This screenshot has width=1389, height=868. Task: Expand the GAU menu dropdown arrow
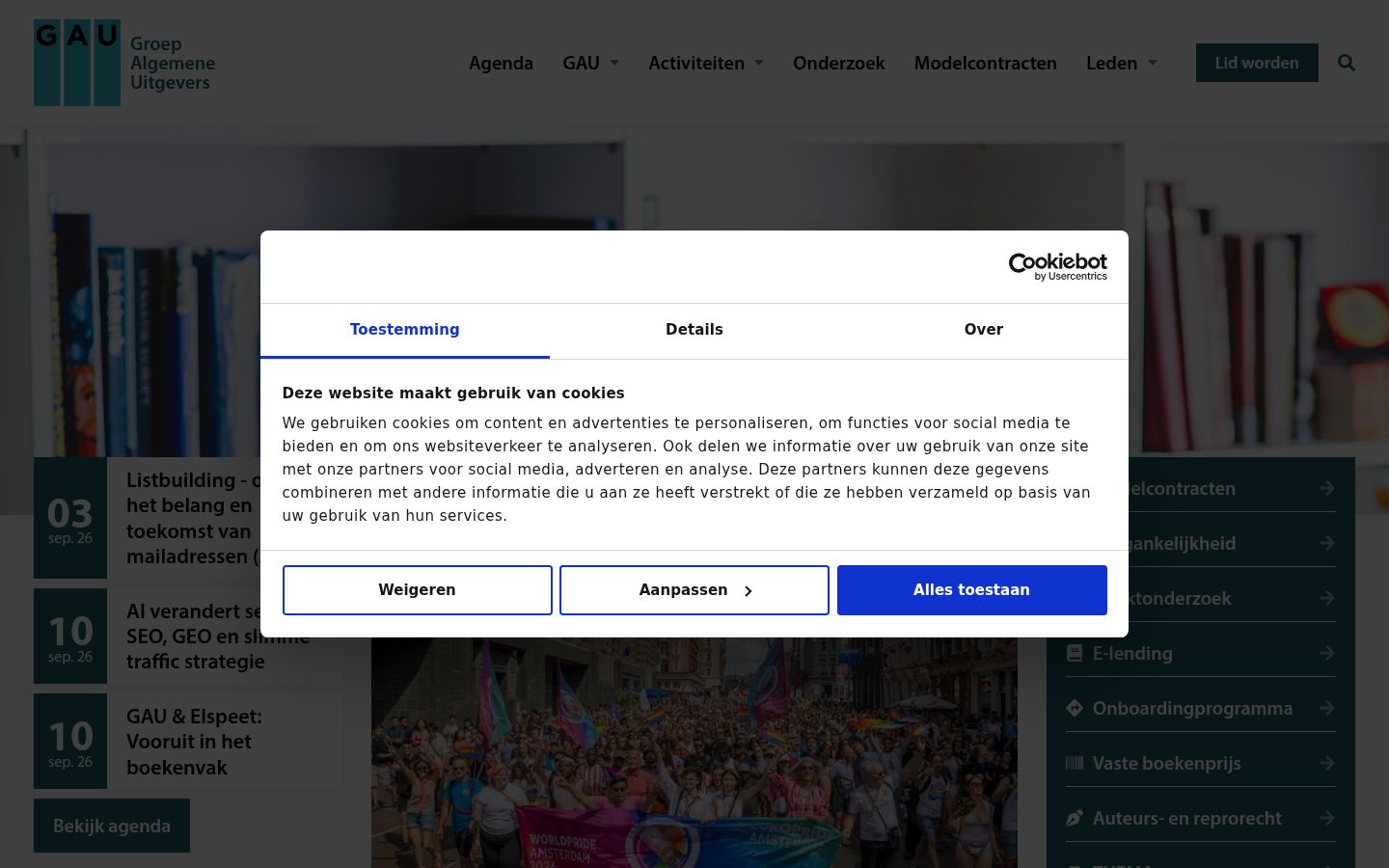click(614, 63)
